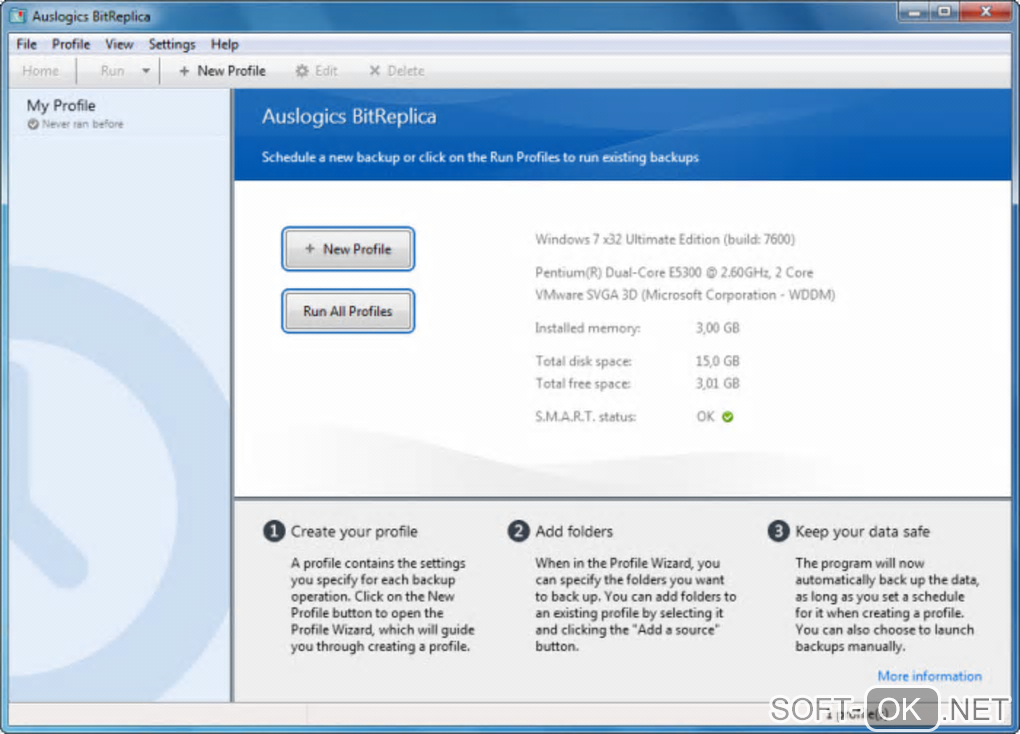Open the Profile menu
This screenshot has height=734, width=1020.
(x=71, y=44)
